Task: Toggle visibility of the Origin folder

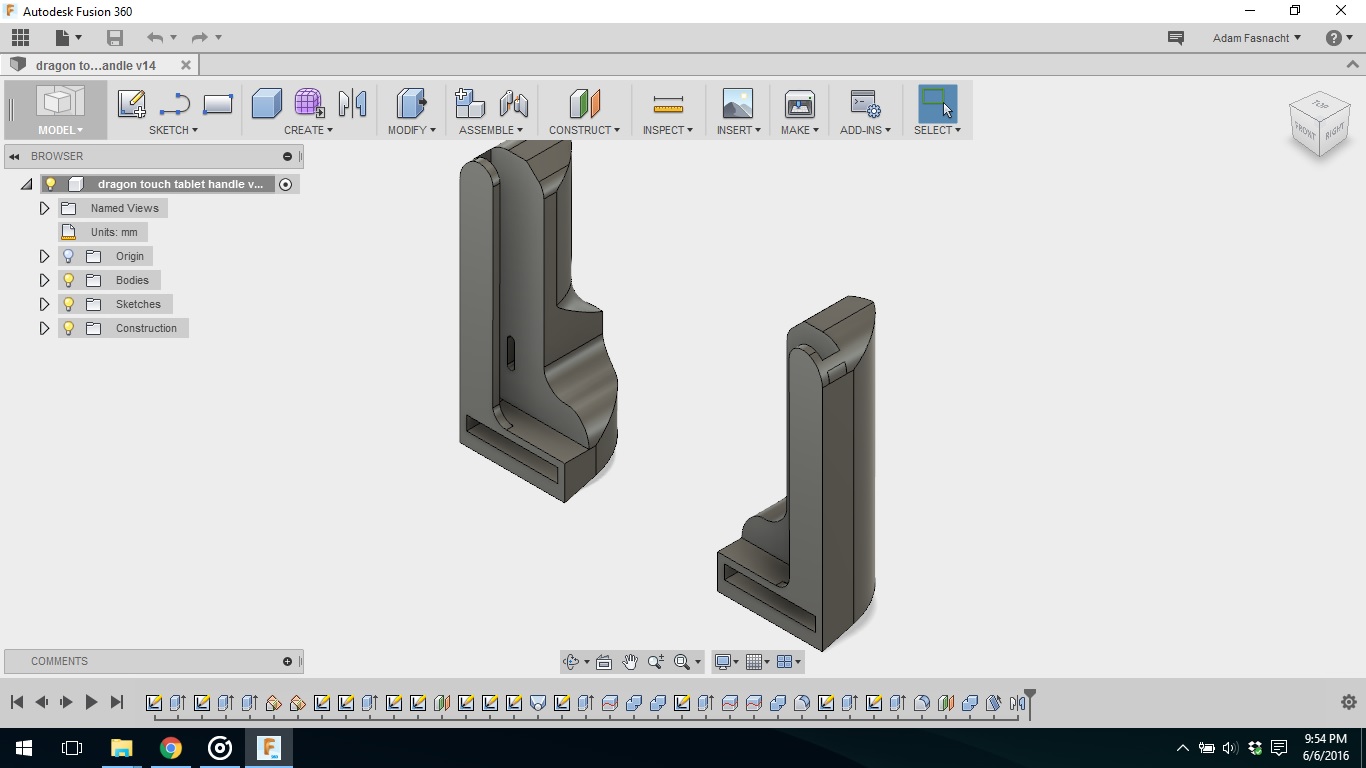Action: coord(67,256)
